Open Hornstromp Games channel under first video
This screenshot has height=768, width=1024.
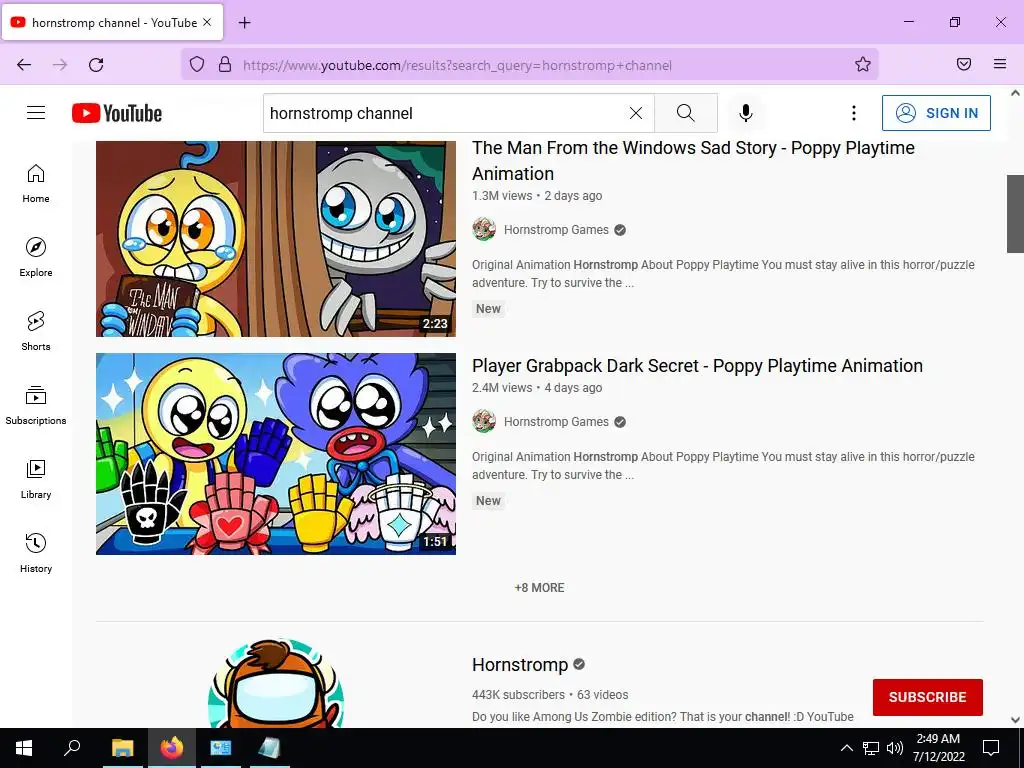[x=556, y=230]
